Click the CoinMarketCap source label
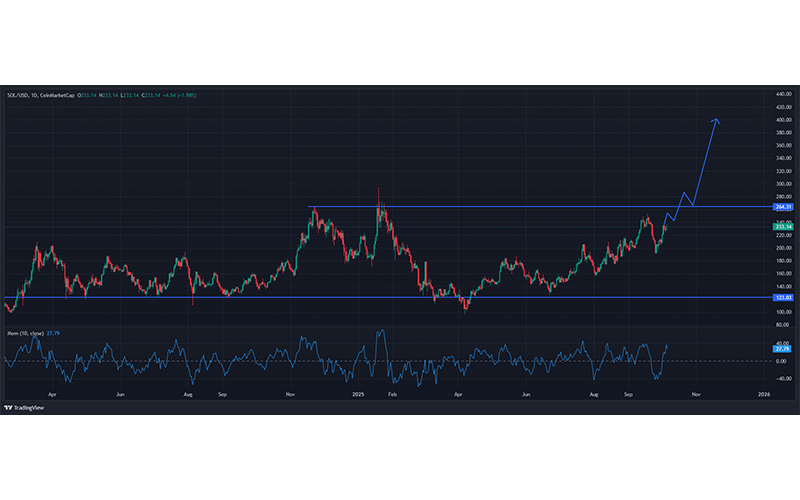This screenshot has width=800, height=500. tap(58, 96)
